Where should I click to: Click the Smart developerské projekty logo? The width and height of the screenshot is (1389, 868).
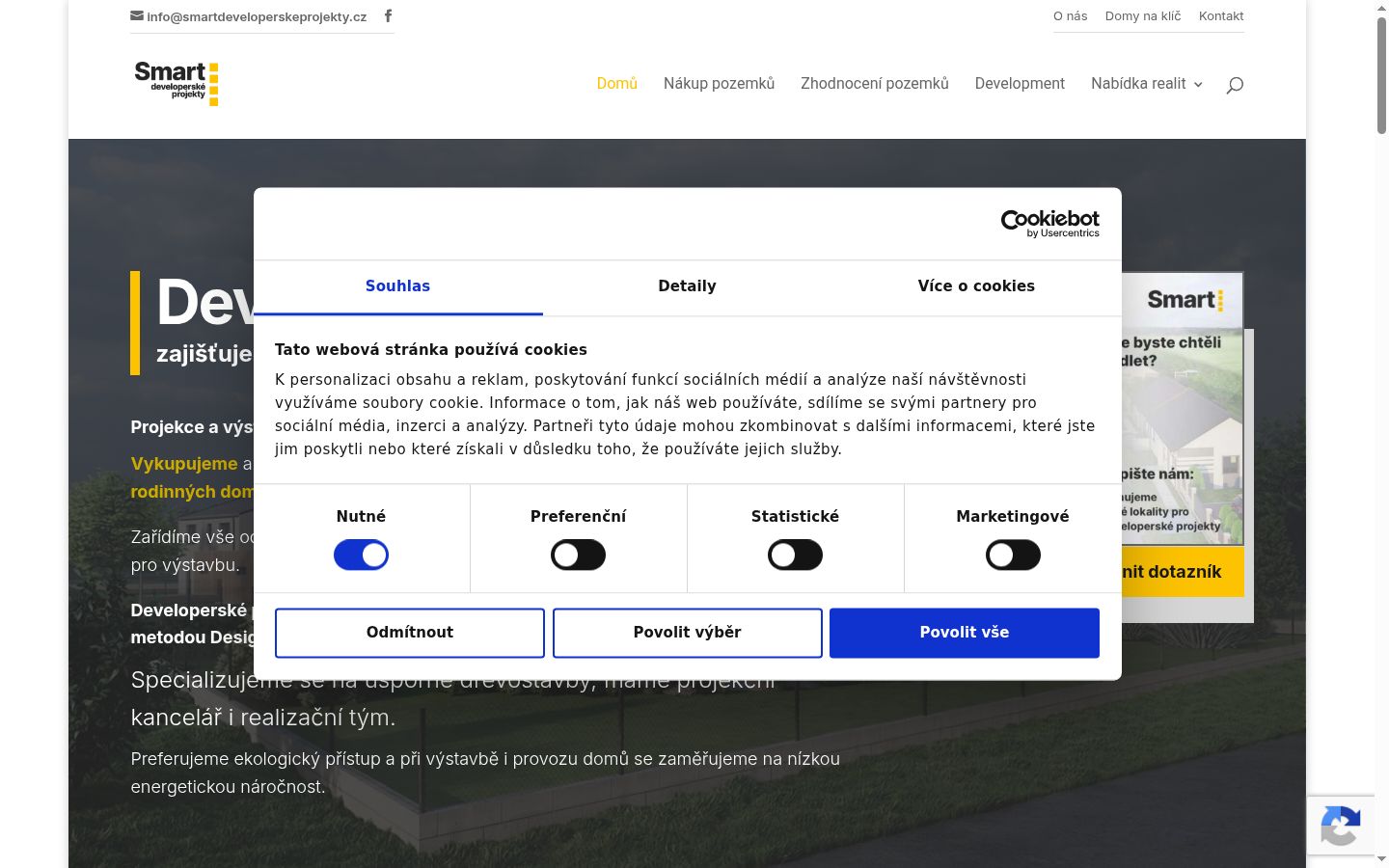pos(177,83)
